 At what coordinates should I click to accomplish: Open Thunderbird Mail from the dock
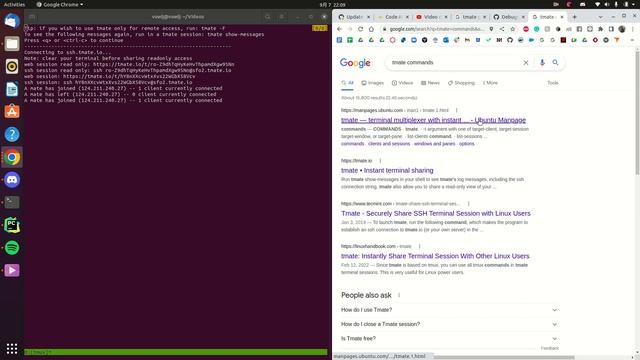pyautogui.click(x=12, y=21)
